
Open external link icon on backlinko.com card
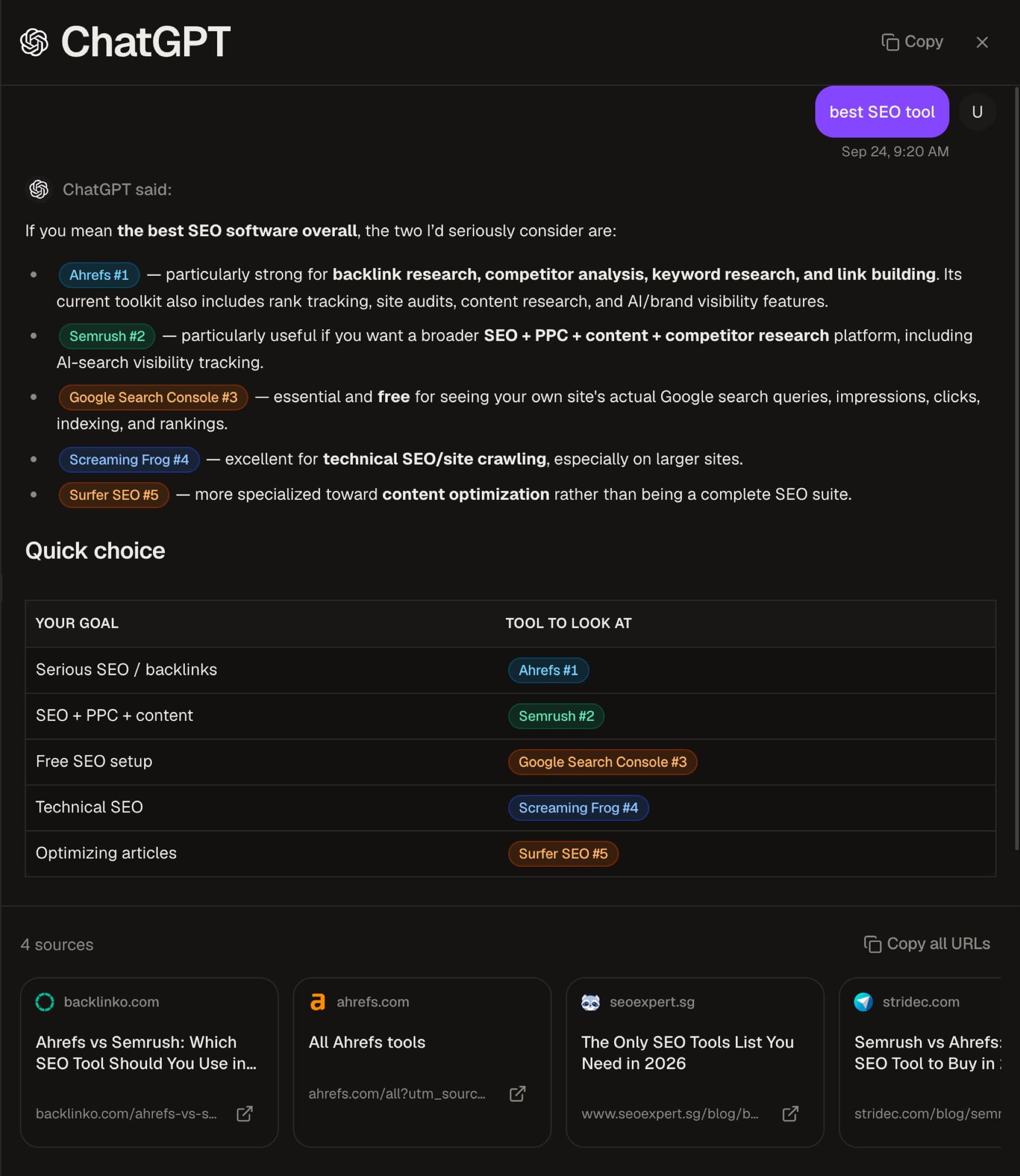coord(245,1113)
